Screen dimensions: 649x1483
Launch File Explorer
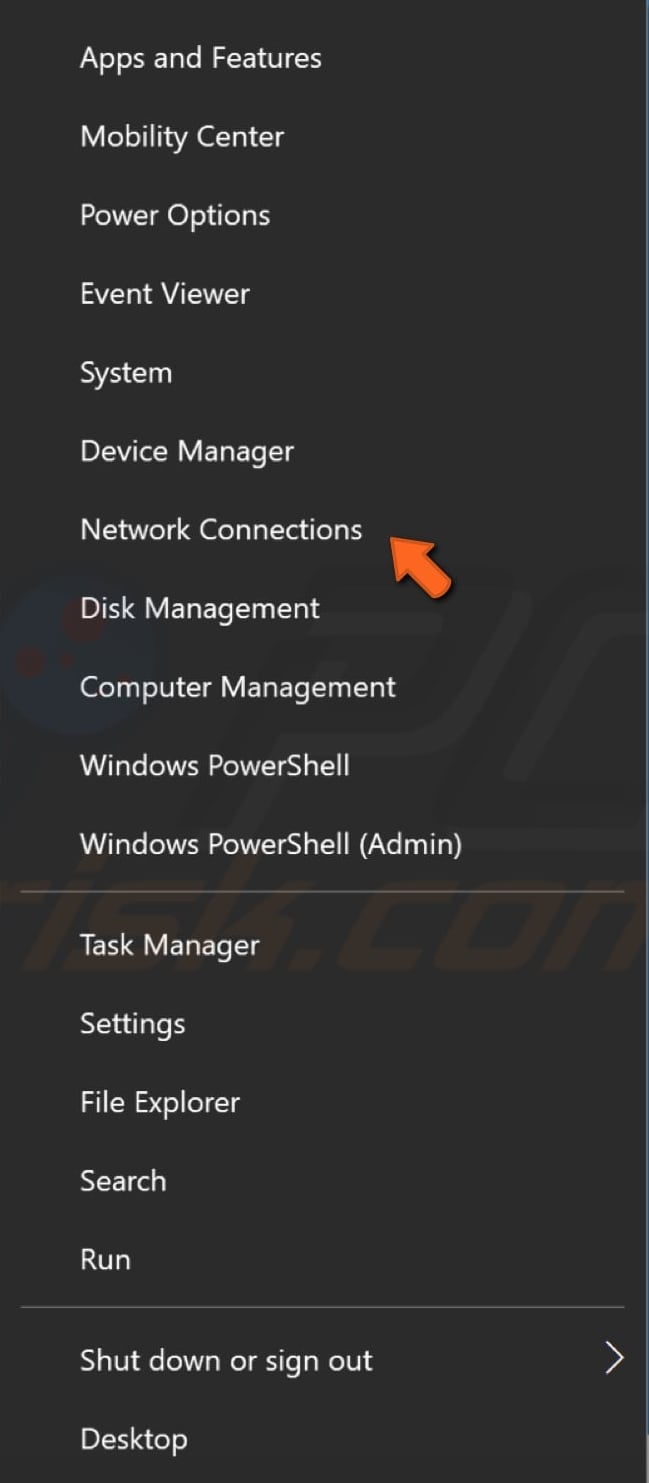pos(159,1102)
